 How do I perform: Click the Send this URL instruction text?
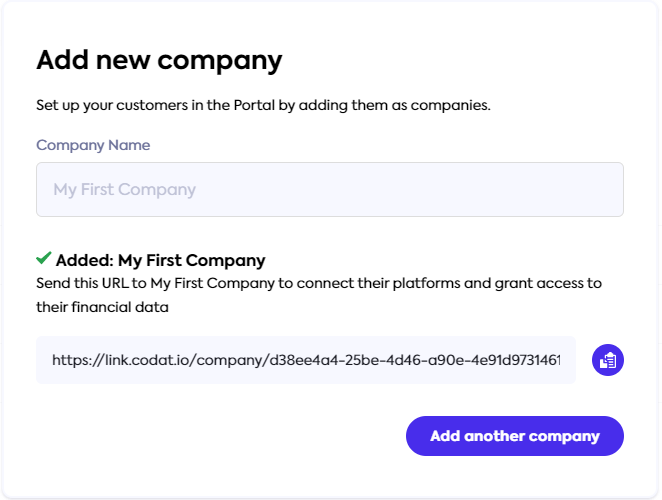click(x=318, y=283)
